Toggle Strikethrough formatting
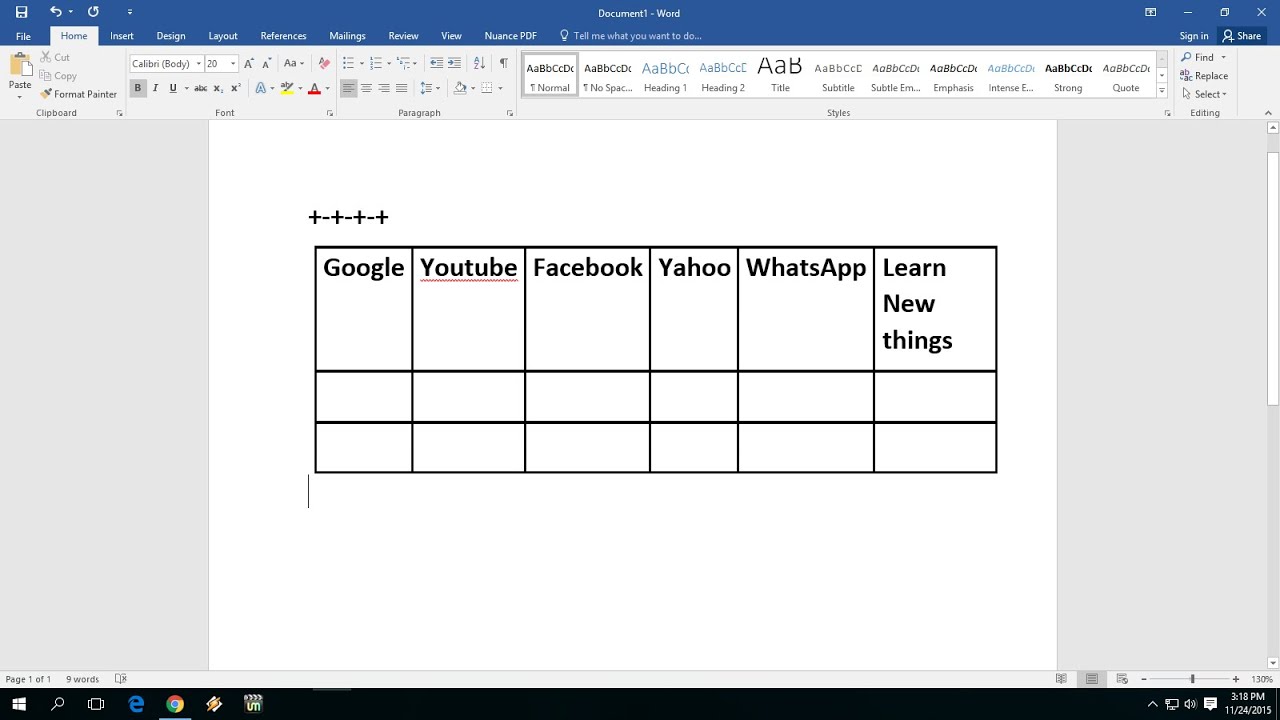The image size is (1280, 720). tap(200, 88)
